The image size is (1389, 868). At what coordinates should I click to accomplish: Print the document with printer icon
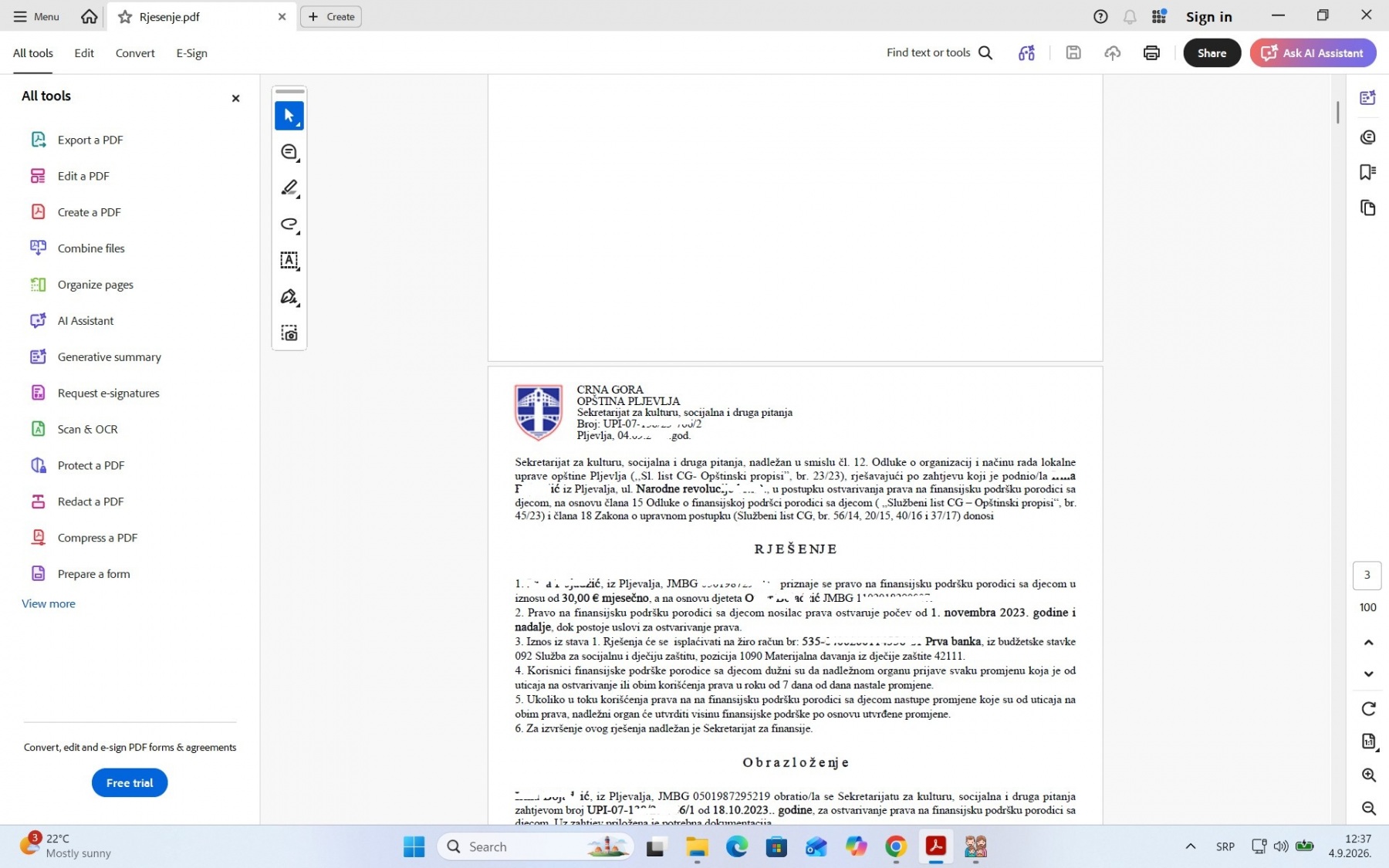click(x=1151, y=52)
